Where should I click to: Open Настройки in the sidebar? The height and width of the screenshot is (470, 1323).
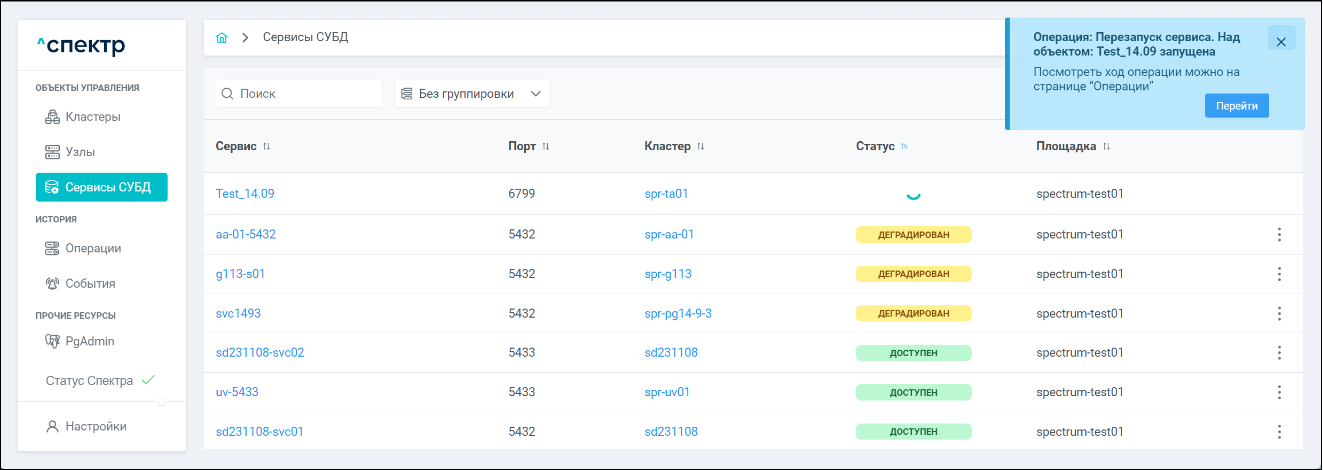(x=95, y=426)
